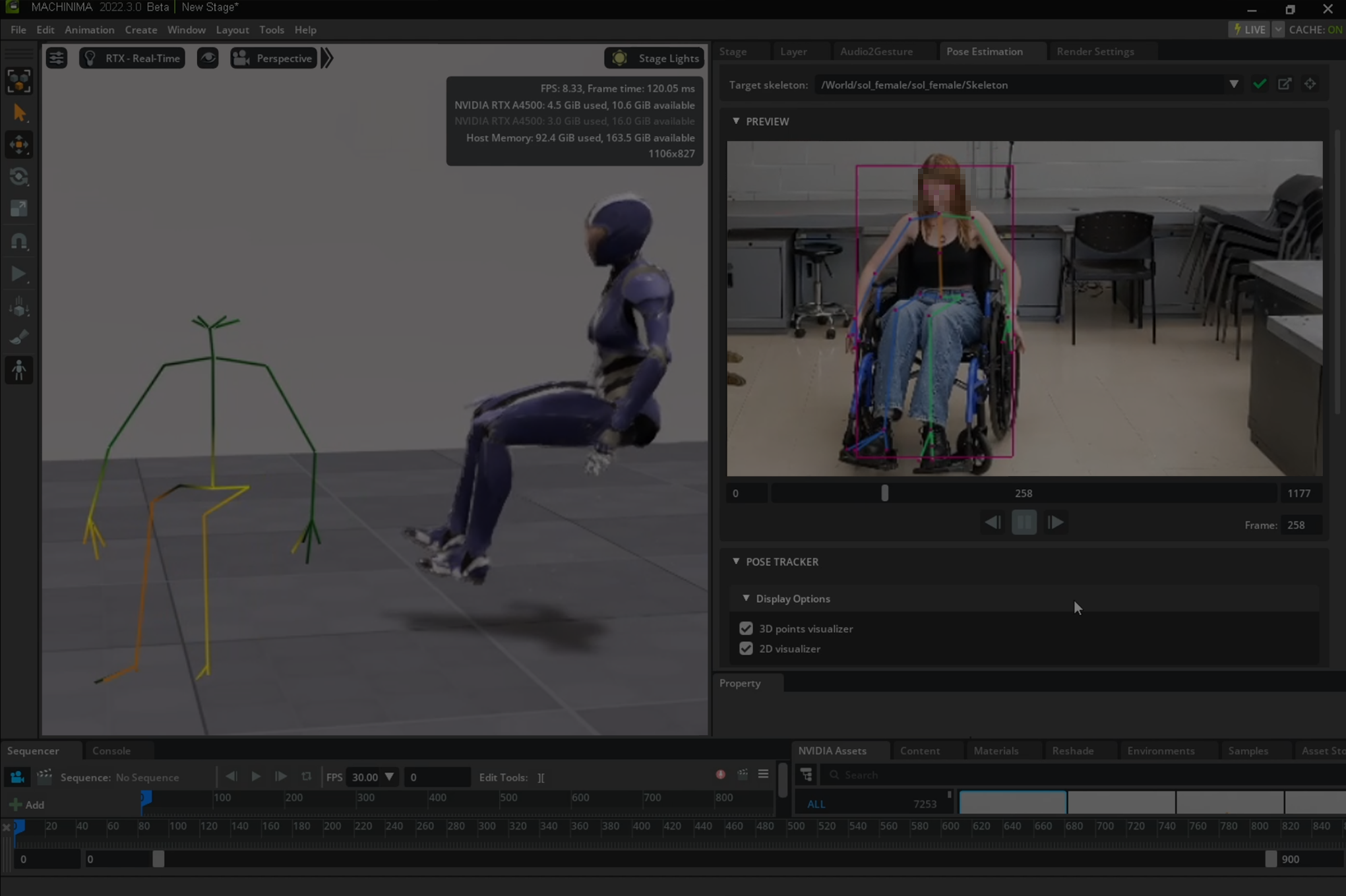Click the green checkmark next to target skeleton
Image resolution: width=1346 pixels, height=896 pixels.
click(1260, 84)
